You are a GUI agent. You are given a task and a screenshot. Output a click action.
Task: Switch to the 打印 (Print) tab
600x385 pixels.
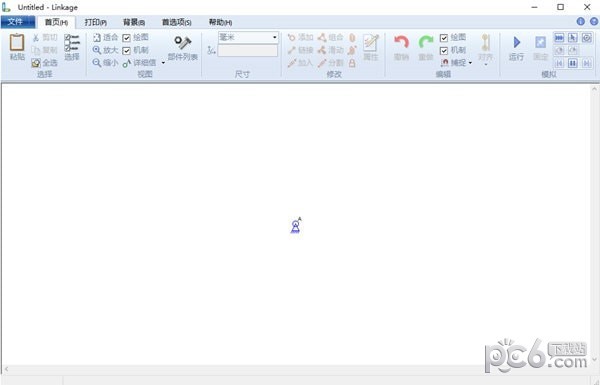(95, 22)
